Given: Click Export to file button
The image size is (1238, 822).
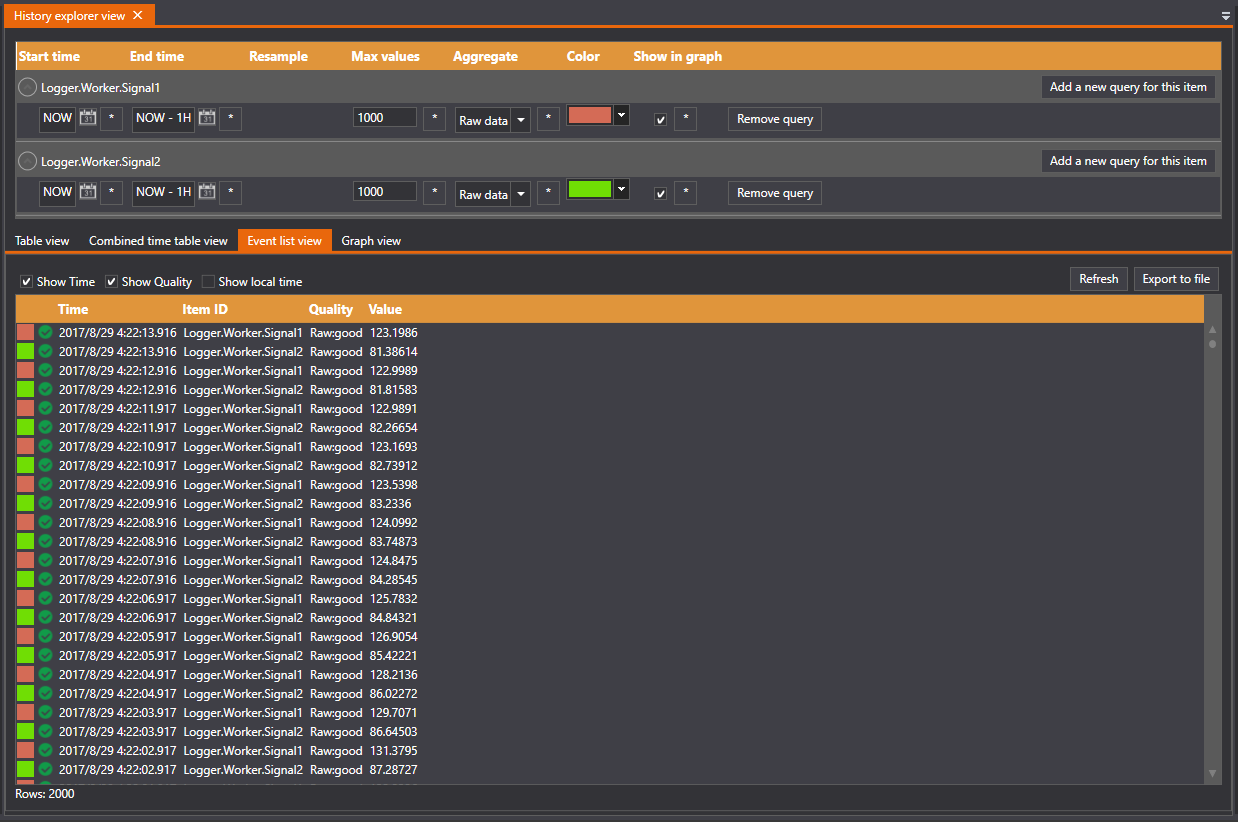Looking at the screenshot, I should click(1176, 279).
